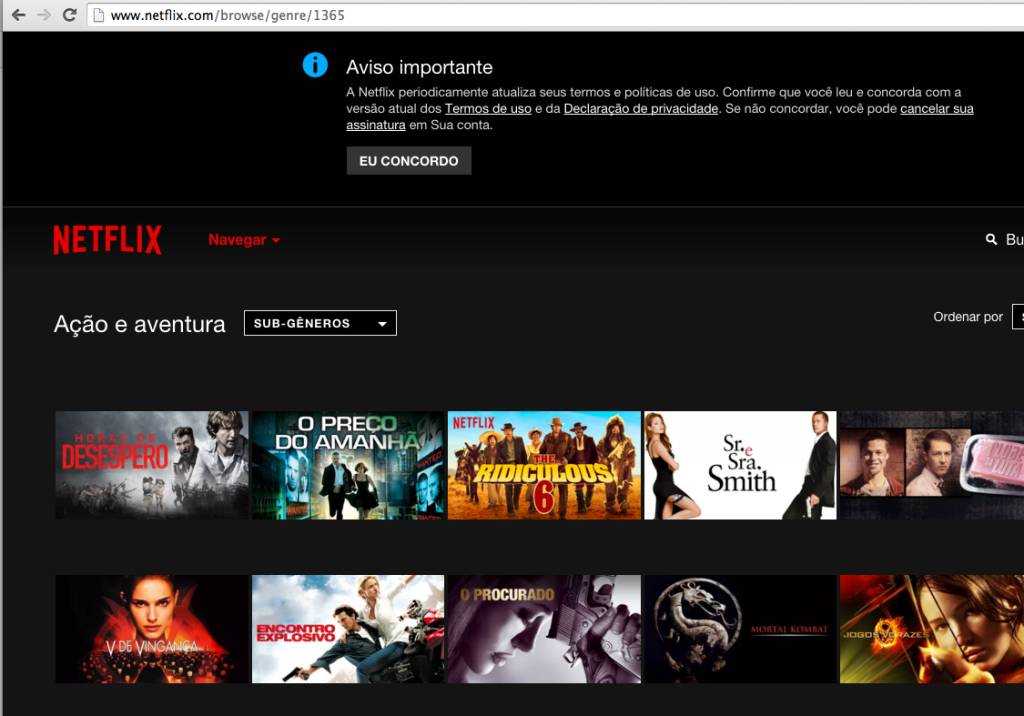Open the Termos de uso link
The image size is (1024, 716).
[x=488, y=109]
